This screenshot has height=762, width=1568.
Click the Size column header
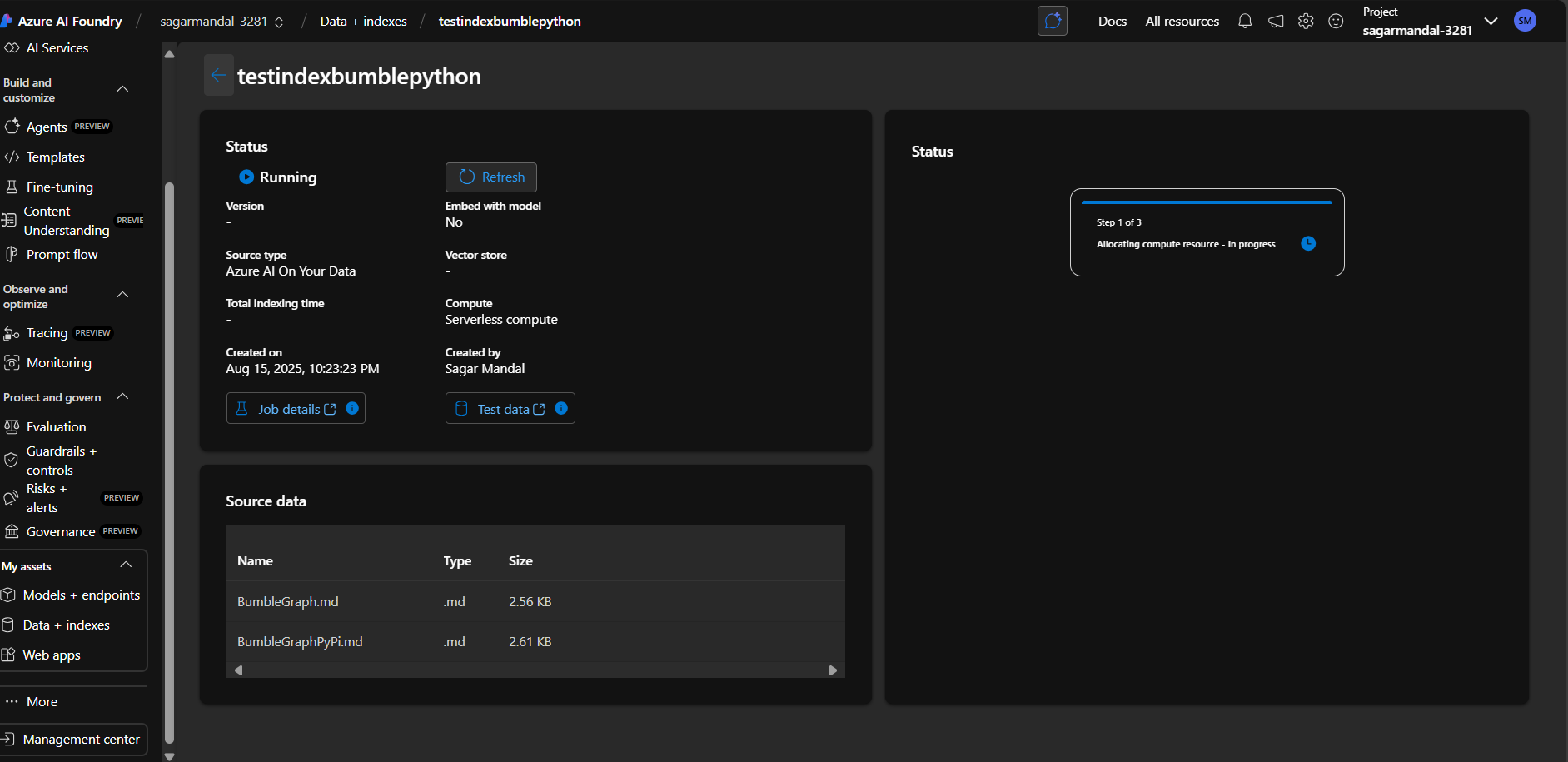point(520,561)
